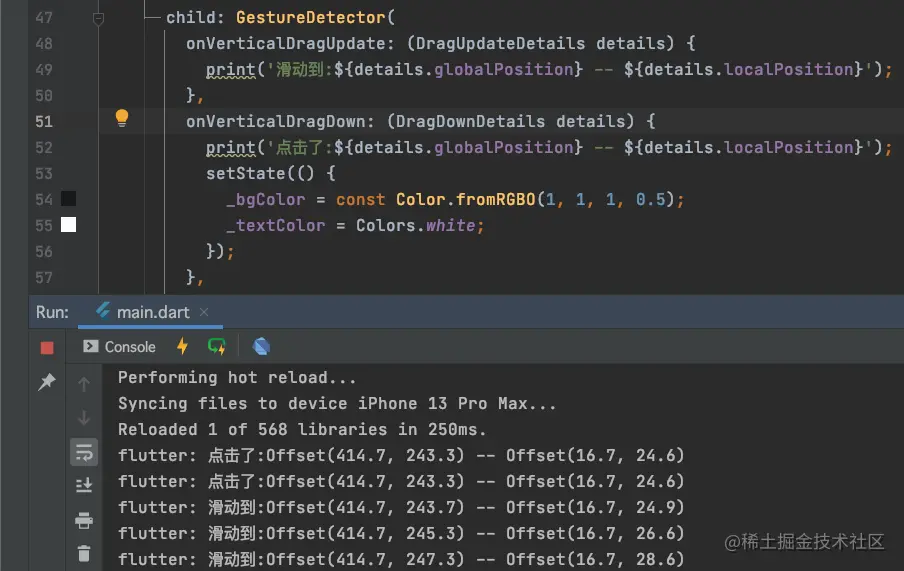This screenshot has width=904, height=571.
Task: Toggle soft-wrap in the console
Action: [84, 452]
